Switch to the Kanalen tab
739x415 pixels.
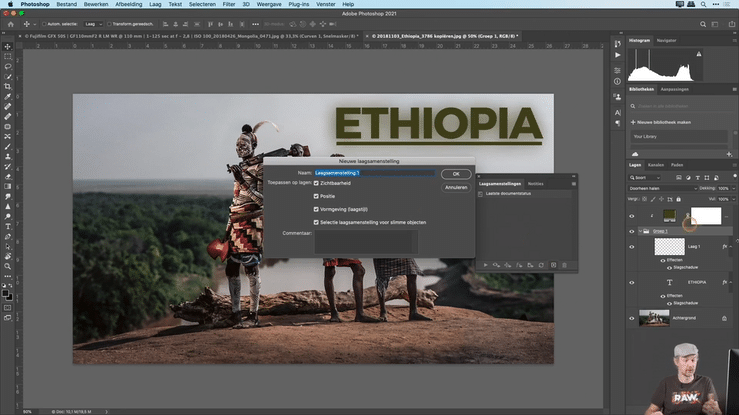pos(656,165)
